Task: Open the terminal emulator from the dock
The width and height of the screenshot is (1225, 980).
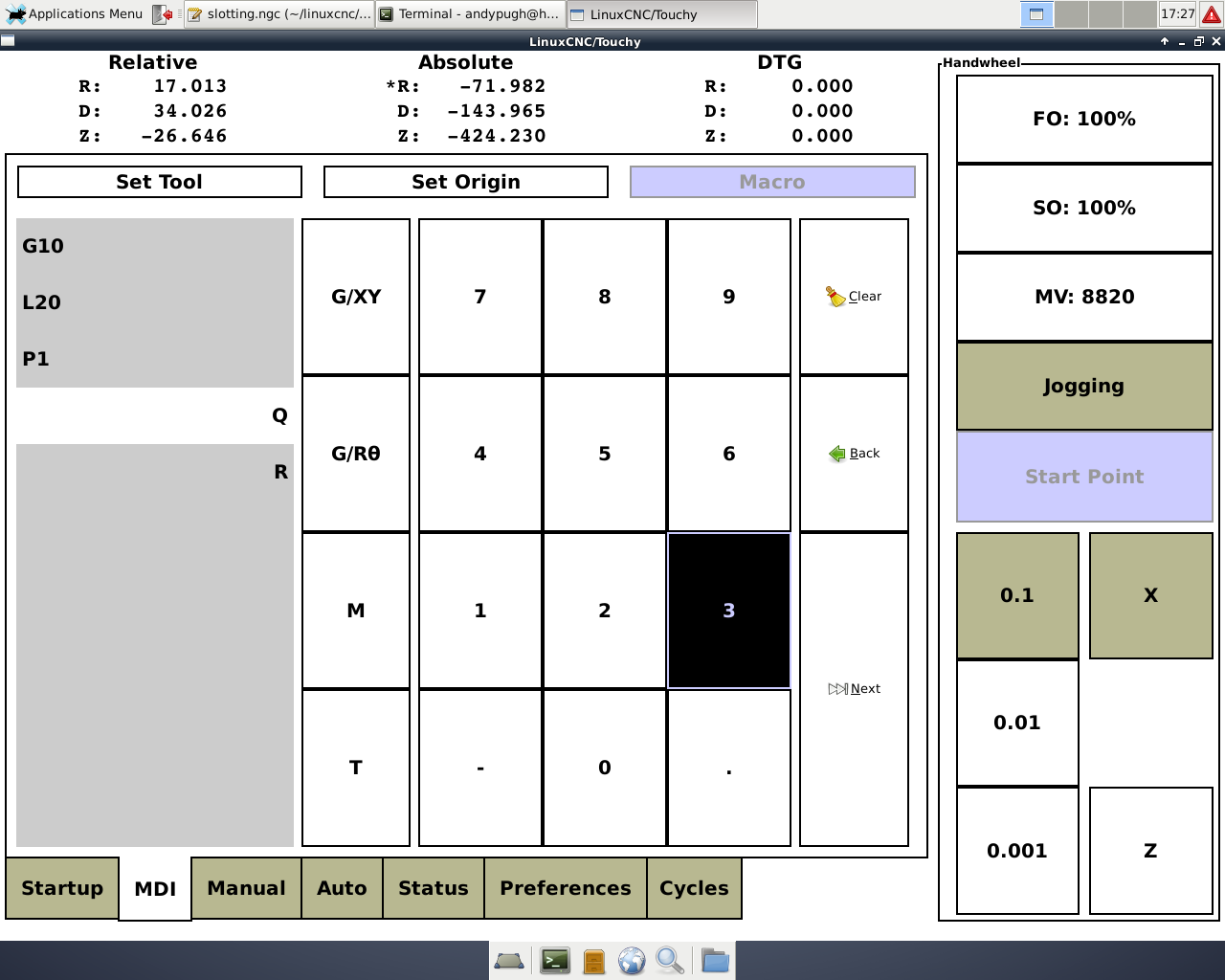Action: (555, 960)
